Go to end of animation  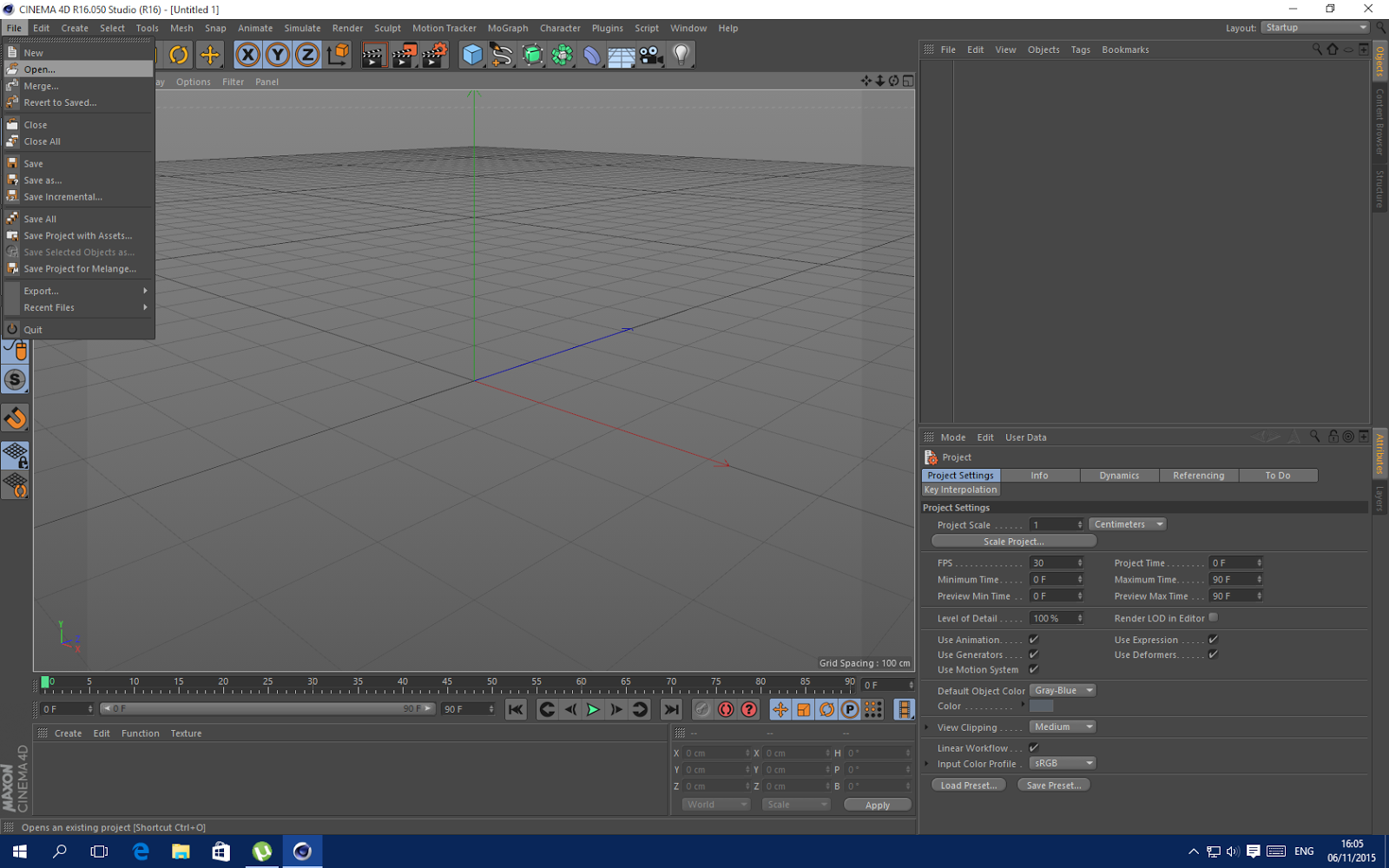tap(672, 709)
